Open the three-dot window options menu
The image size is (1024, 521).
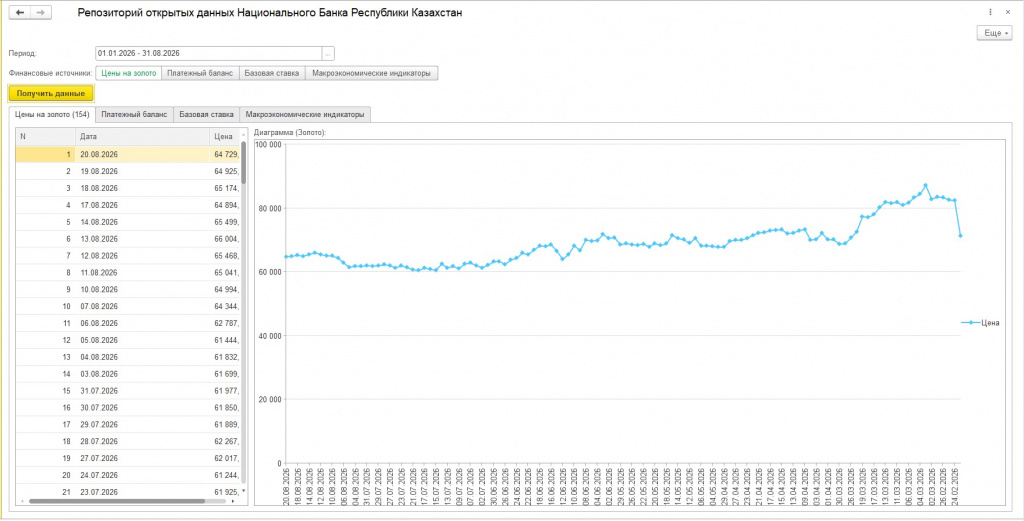click(x=991, y=12)
